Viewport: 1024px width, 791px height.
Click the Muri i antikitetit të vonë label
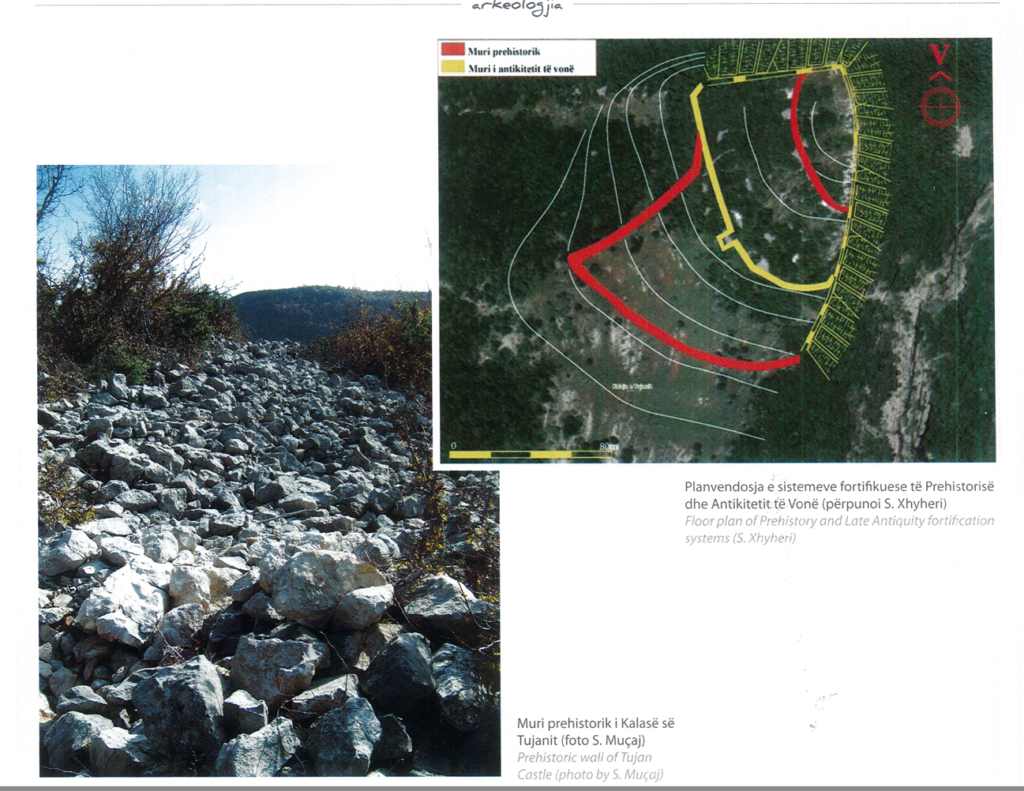coord(520,69)
